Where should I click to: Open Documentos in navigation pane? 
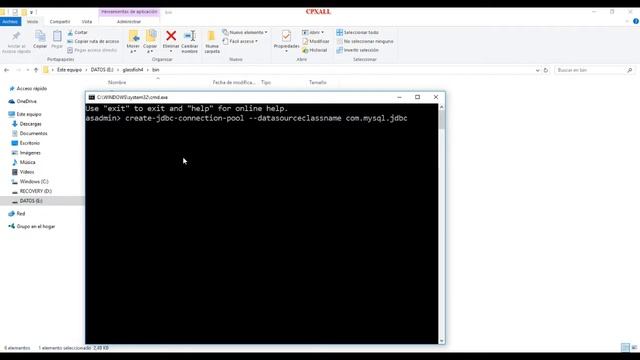(x=30, y=133)
